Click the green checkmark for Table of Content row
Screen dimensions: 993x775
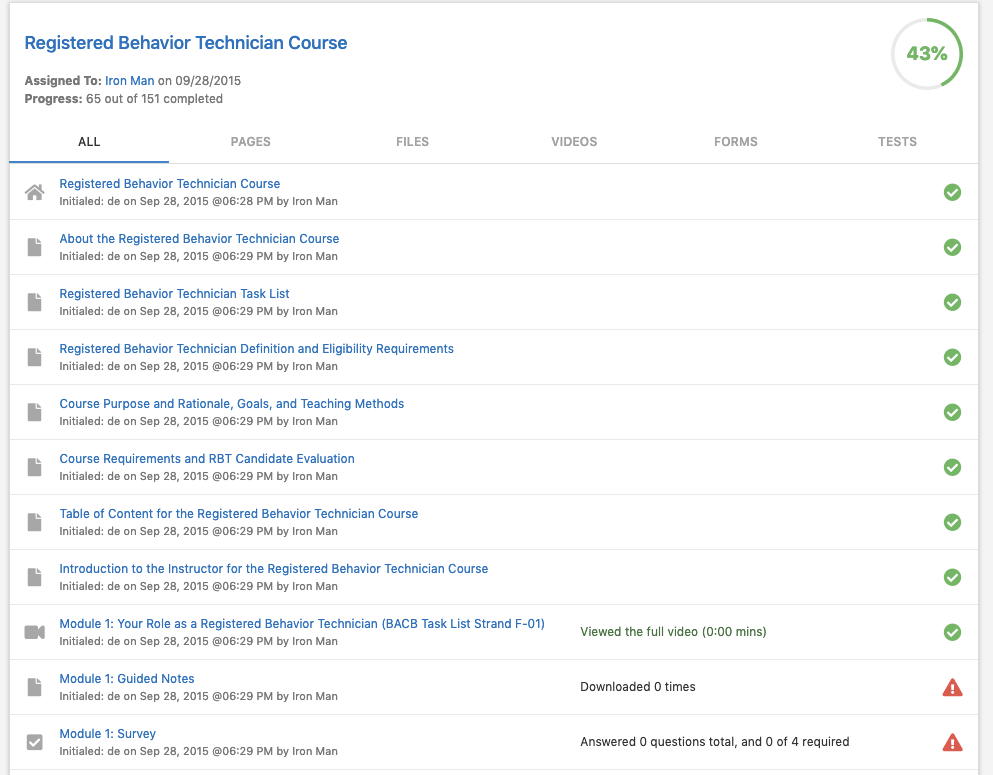click(952, 522)
